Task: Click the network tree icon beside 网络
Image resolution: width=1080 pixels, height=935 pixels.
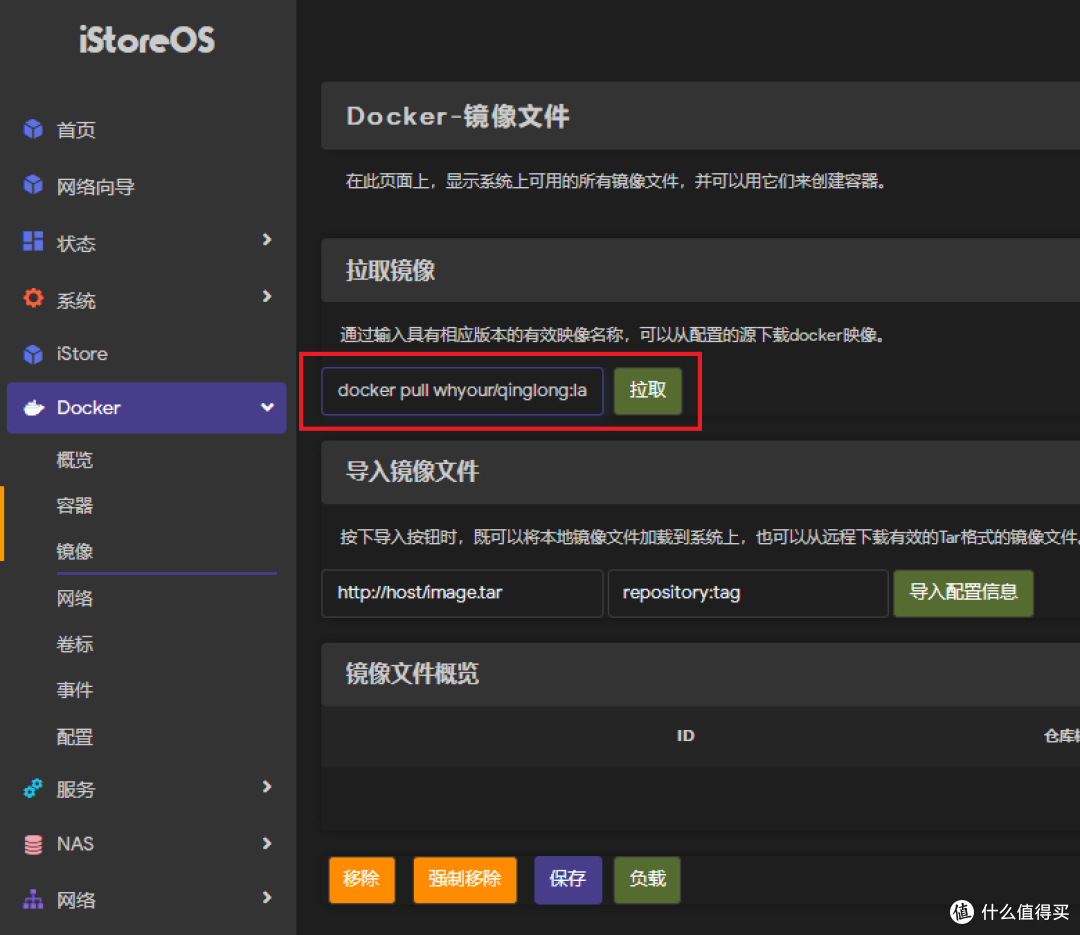Action: (33, 899)
